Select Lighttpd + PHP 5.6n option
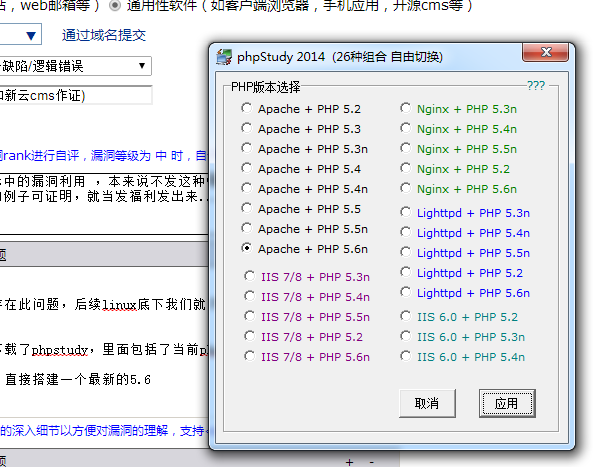 pyautogui.click(x=405, y=293)
